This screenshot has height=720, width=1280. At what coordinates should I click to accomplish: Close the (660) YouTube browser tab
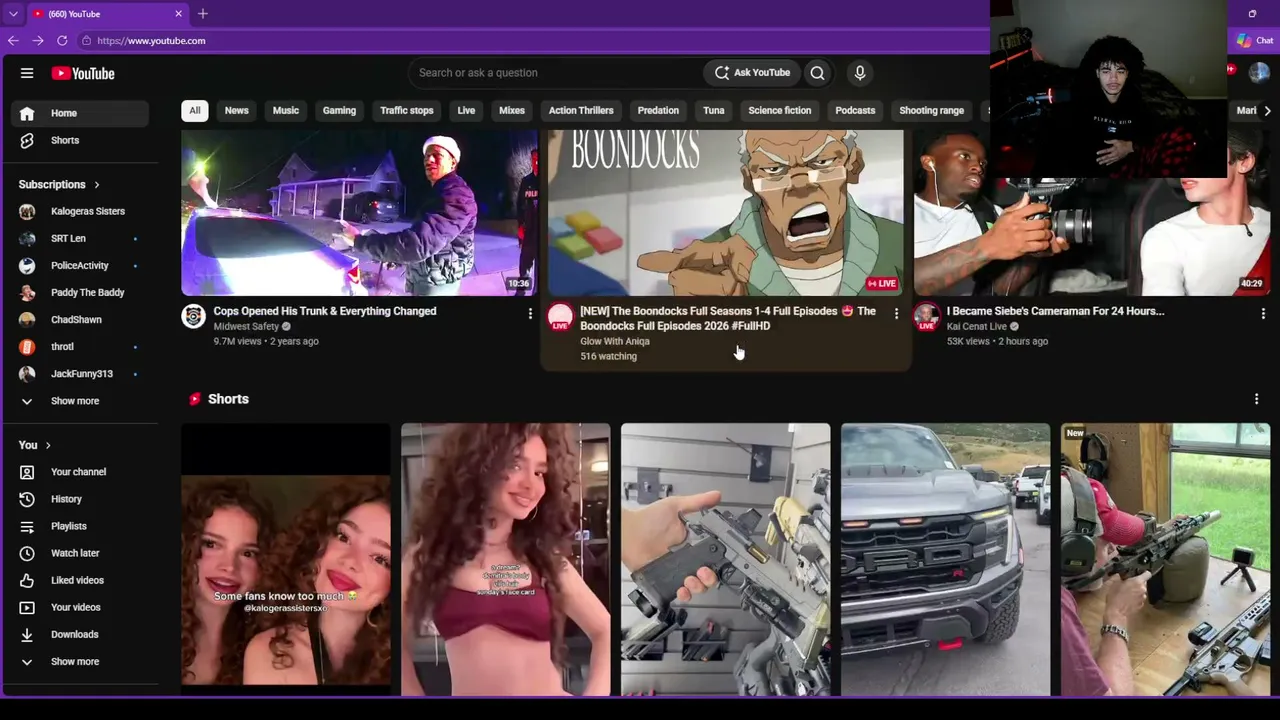tap(179, 14)
